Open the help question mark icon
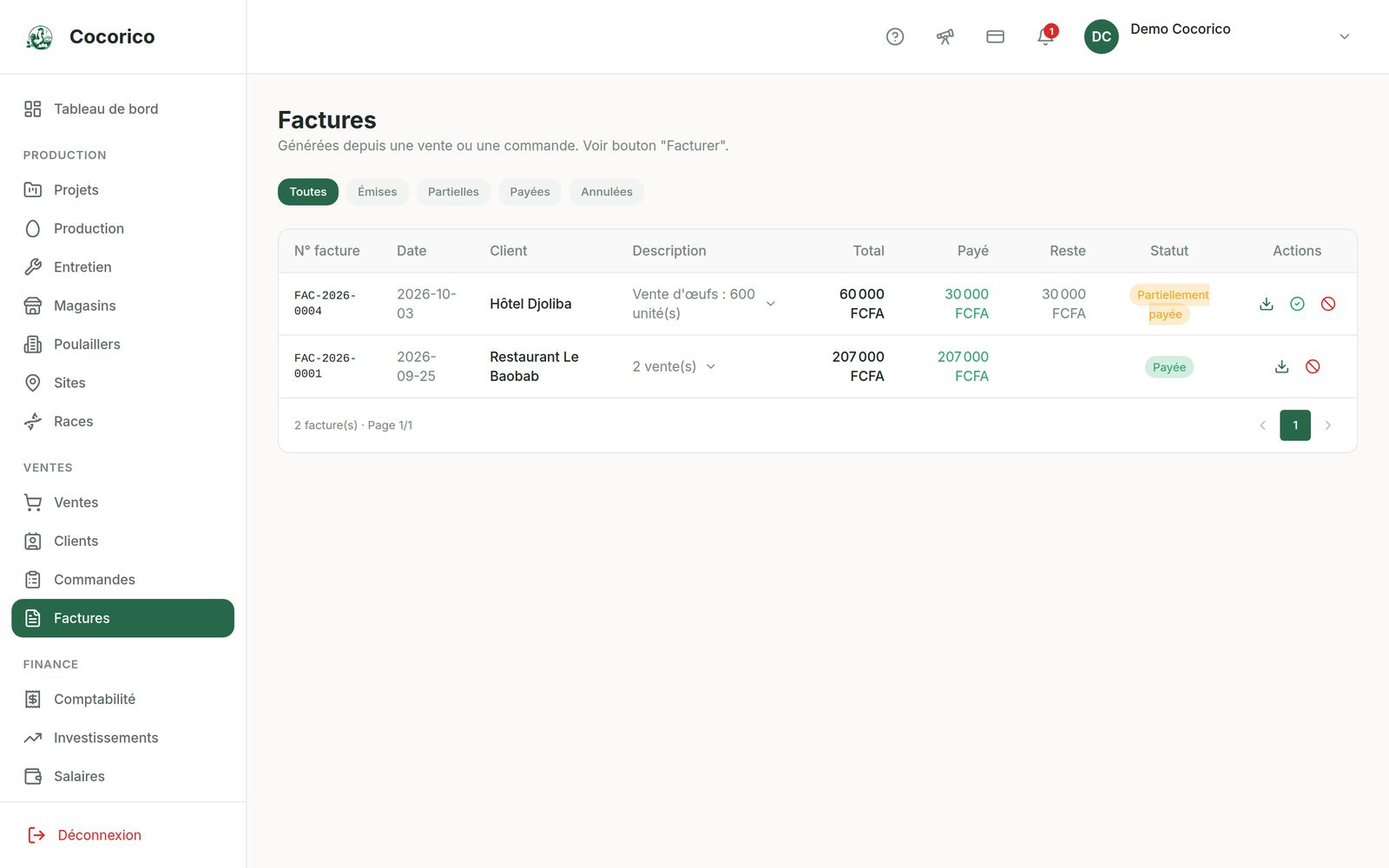This screenshot has height=868, width=1389. click(x=895, y=36)
